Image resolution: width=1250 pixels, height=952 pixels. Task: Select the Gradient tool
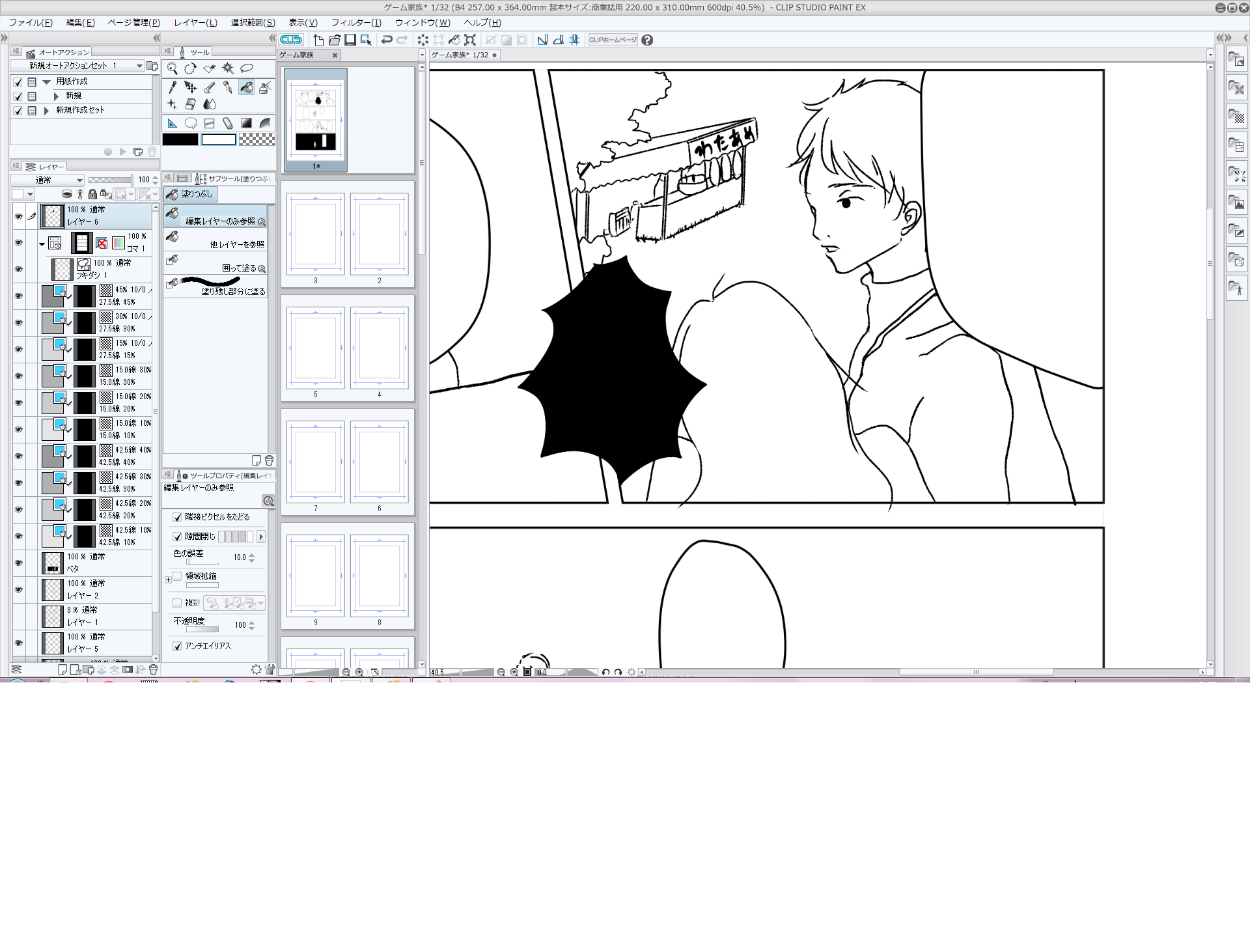[247, 123]
